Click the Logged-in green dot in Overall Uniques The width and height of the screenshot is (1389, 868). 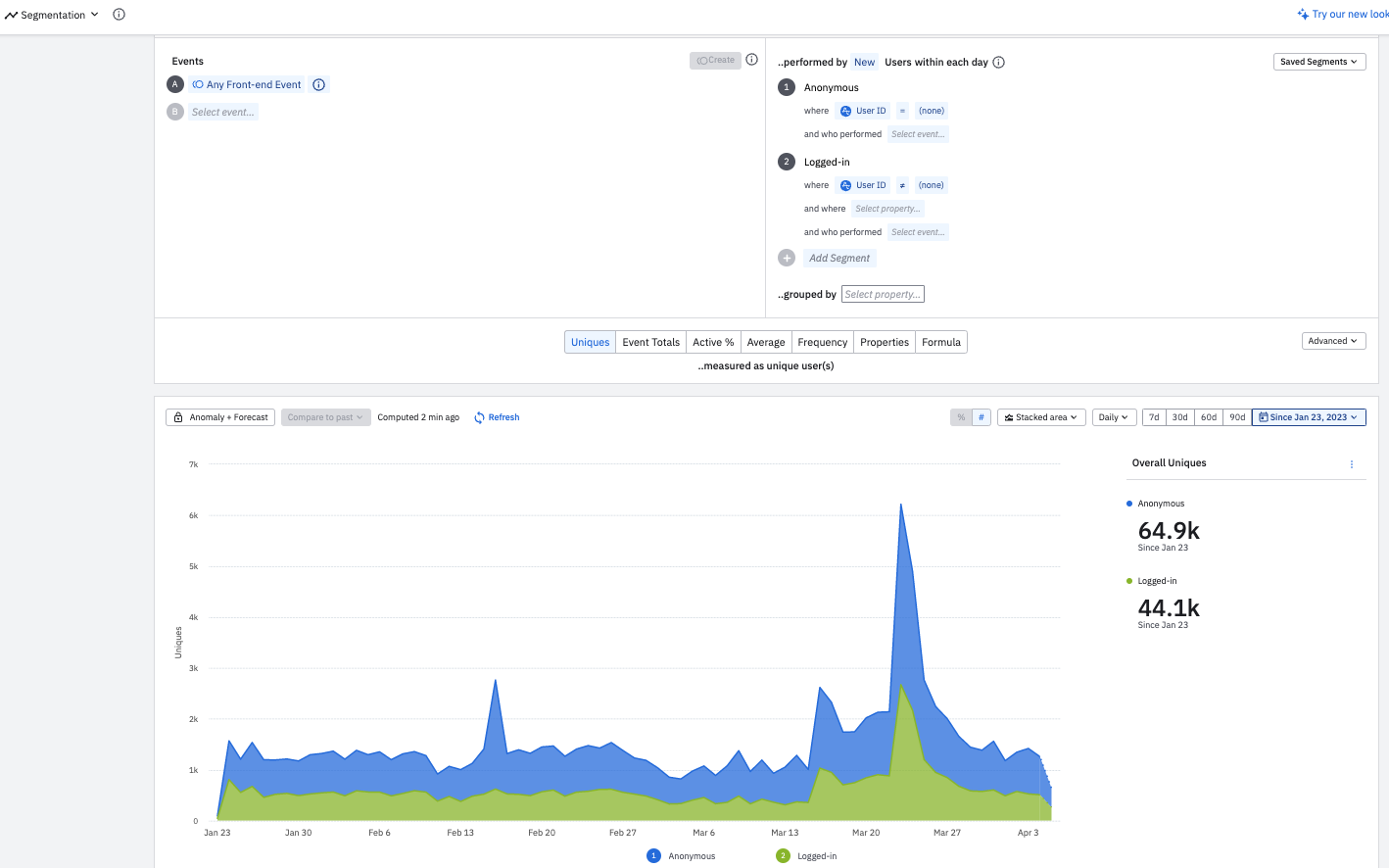(1129, 581)
